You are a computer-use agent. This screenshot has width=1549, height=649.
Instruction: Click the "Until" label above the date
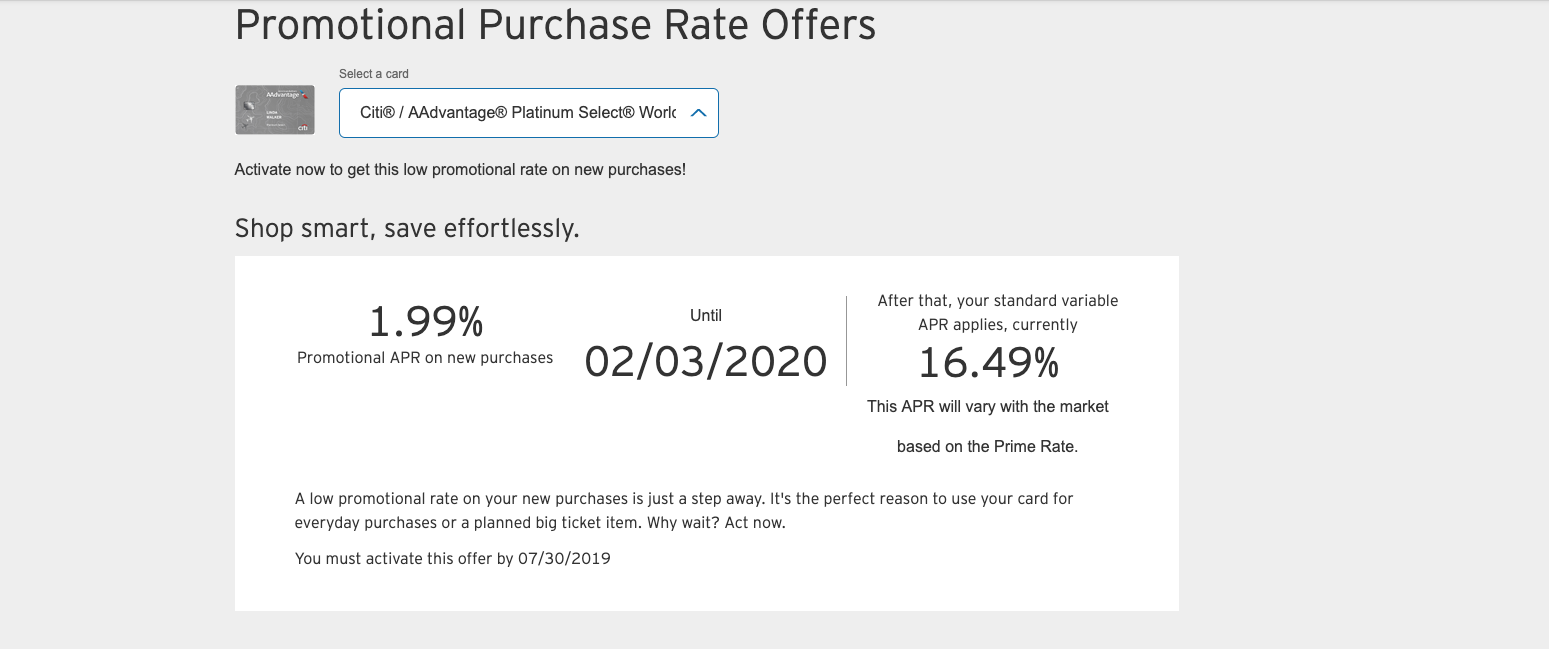click(706, 316)
